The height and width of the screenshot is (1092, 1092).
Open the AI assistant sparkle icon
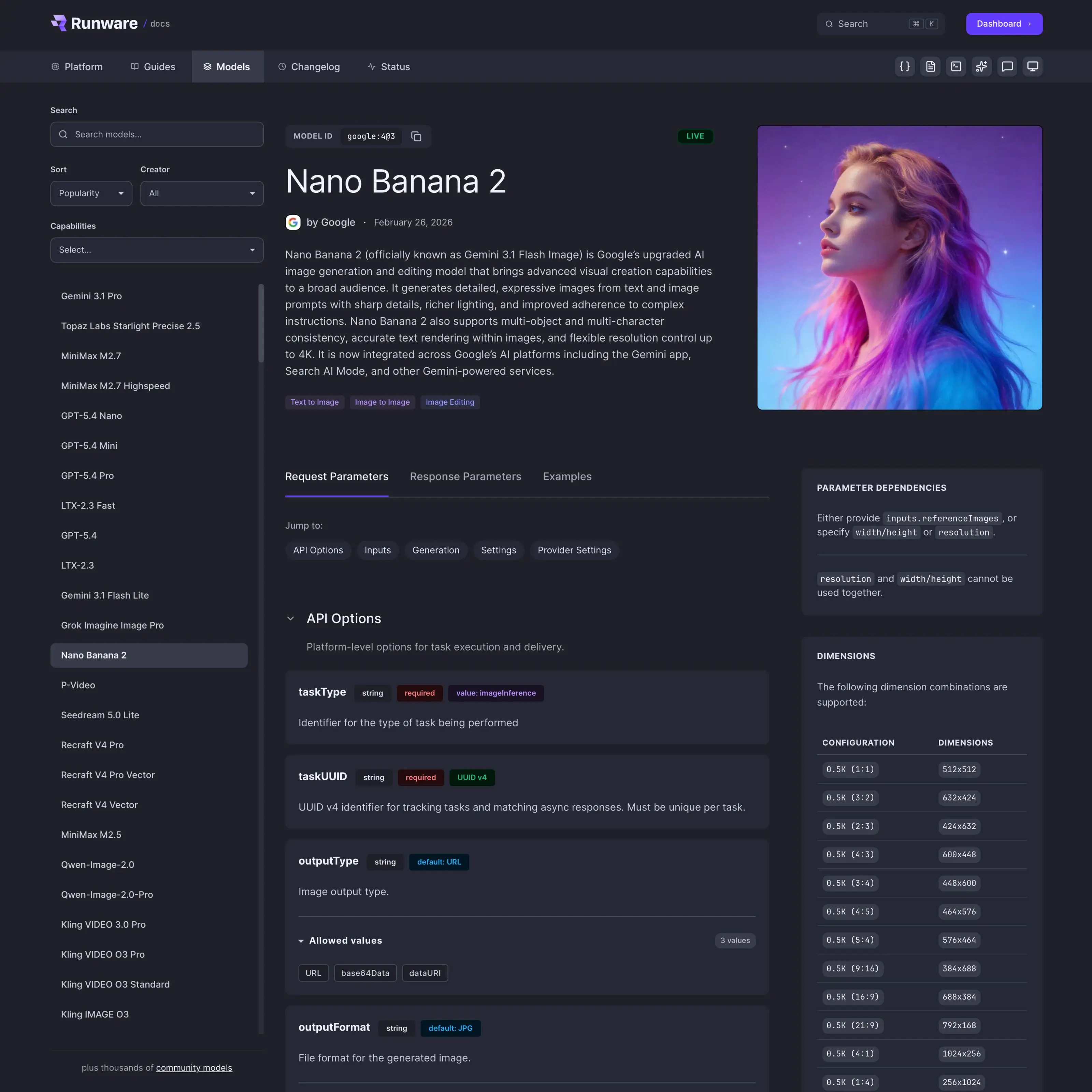982,66
